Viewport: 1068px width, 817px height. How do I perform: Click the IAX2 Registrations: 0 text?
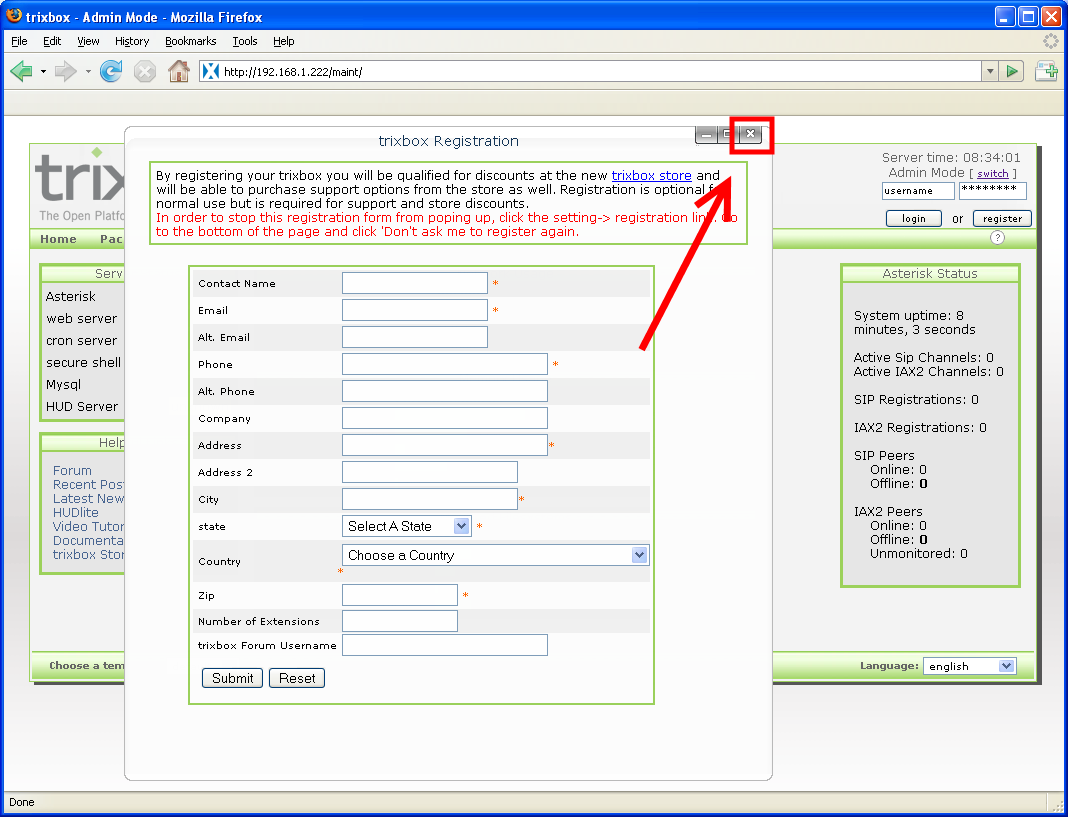click(x=920, y=427)
